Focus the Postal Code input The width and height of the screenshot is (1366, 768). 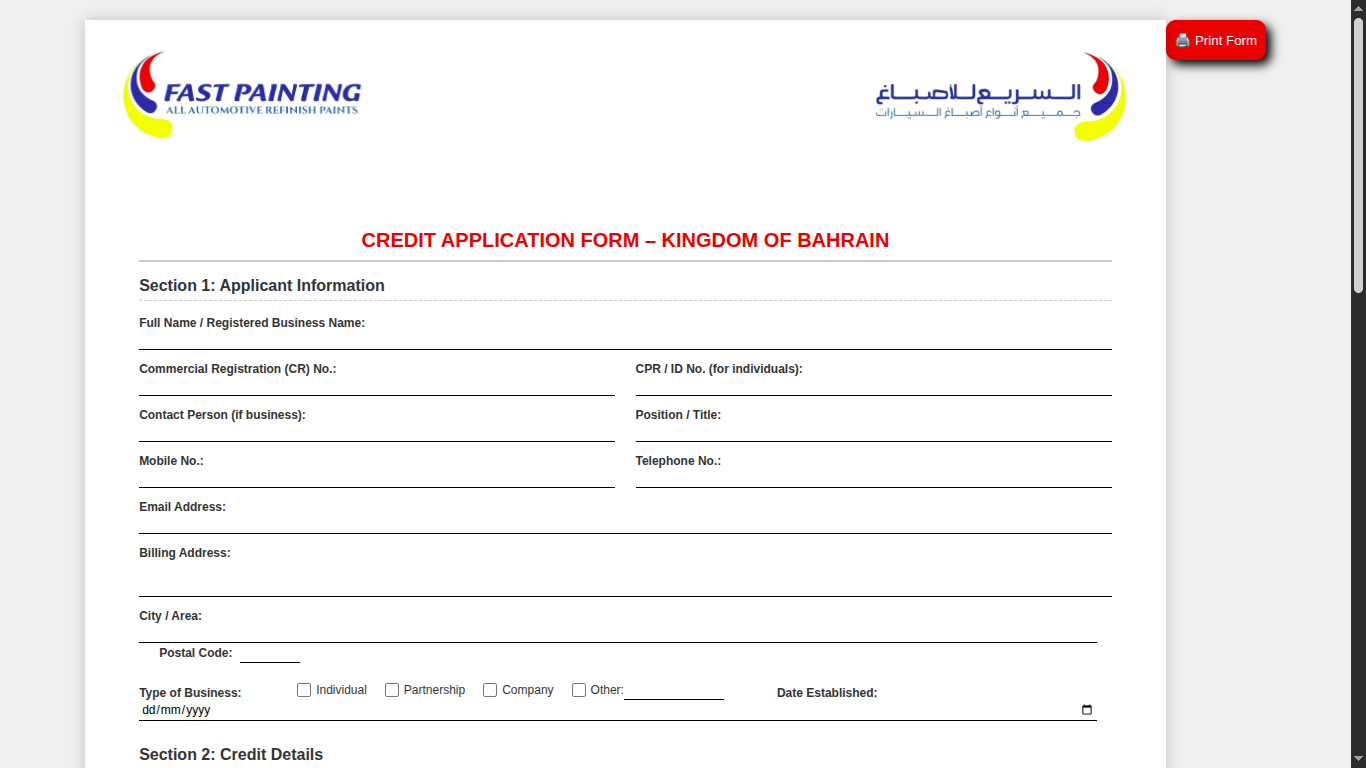click(x=269, y=654)
